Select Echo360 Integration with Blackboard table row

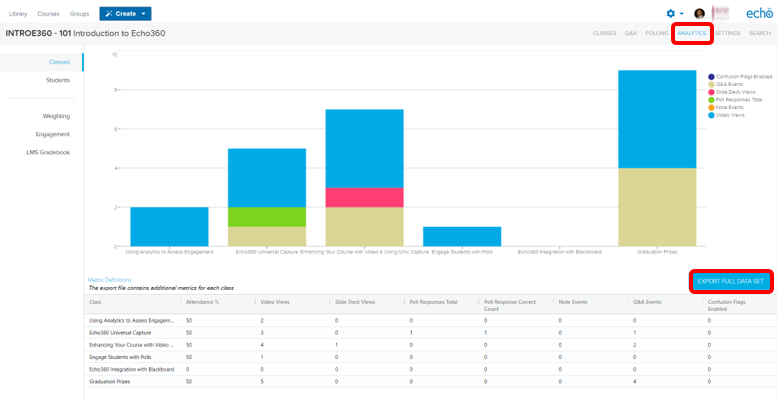coord(430,369)
